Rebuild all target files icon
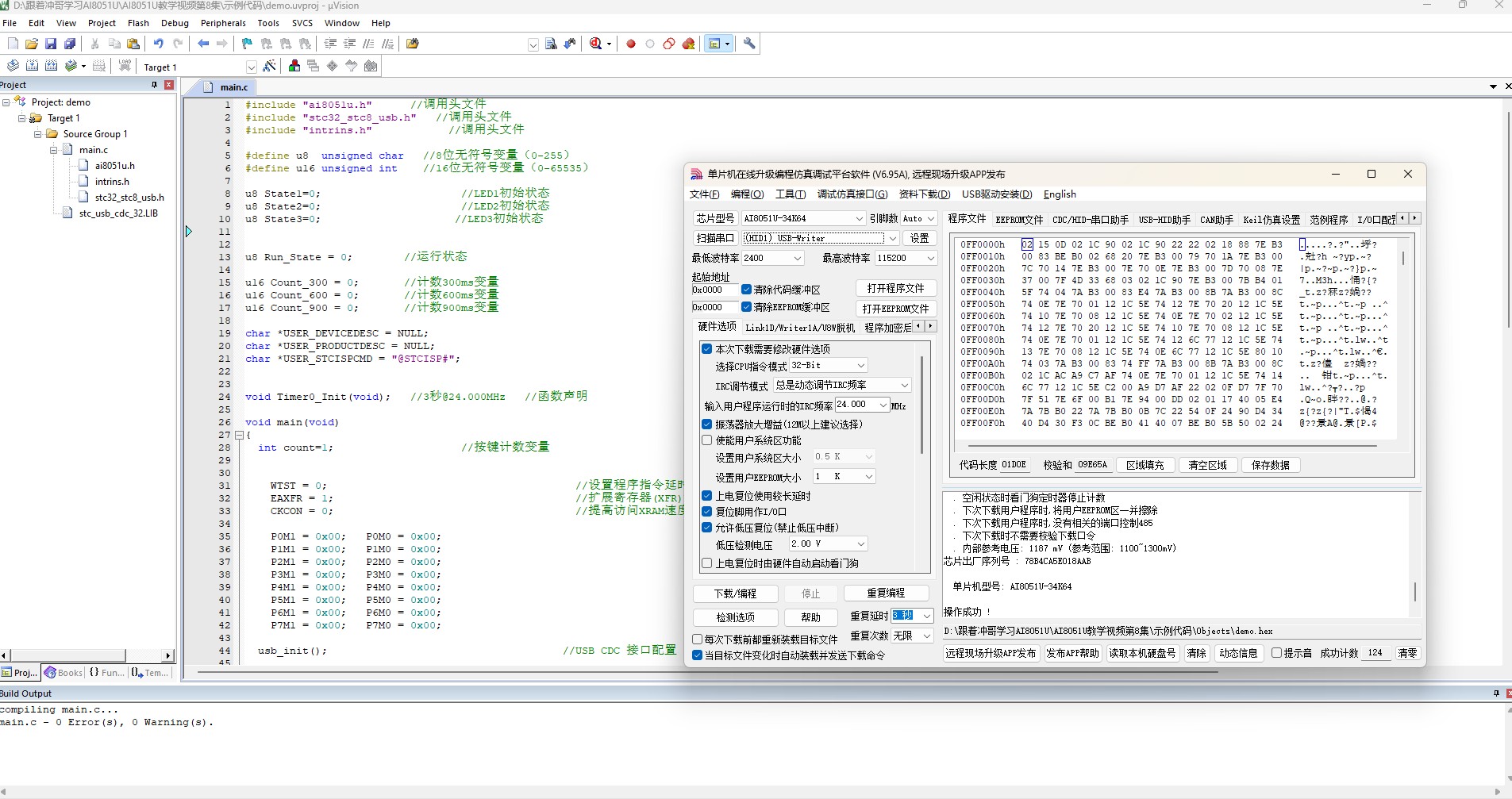Image resolution: width=1512 pixels, height=799 pixels. click(x=51, y=66)
